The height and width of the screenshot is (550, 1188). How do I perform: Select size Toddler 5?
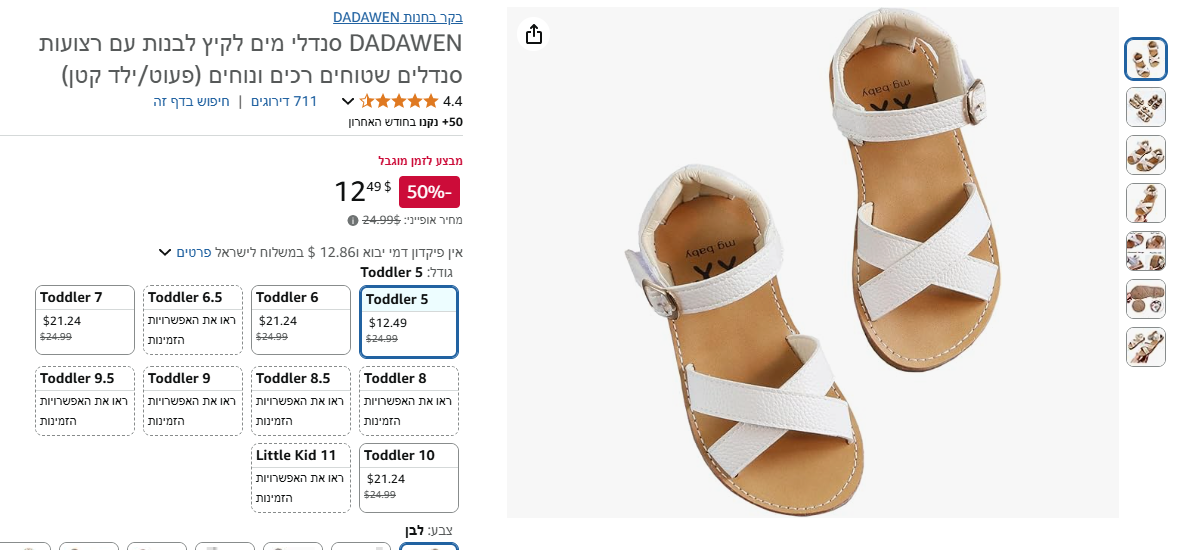click(409, 321)
